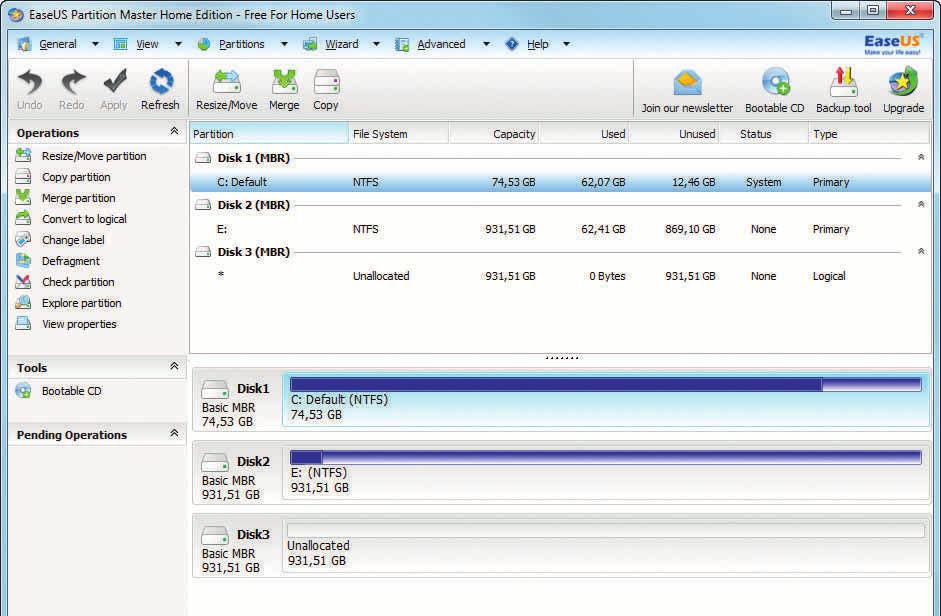
Task: Open the Advanced menu
Action: [441, 44]
